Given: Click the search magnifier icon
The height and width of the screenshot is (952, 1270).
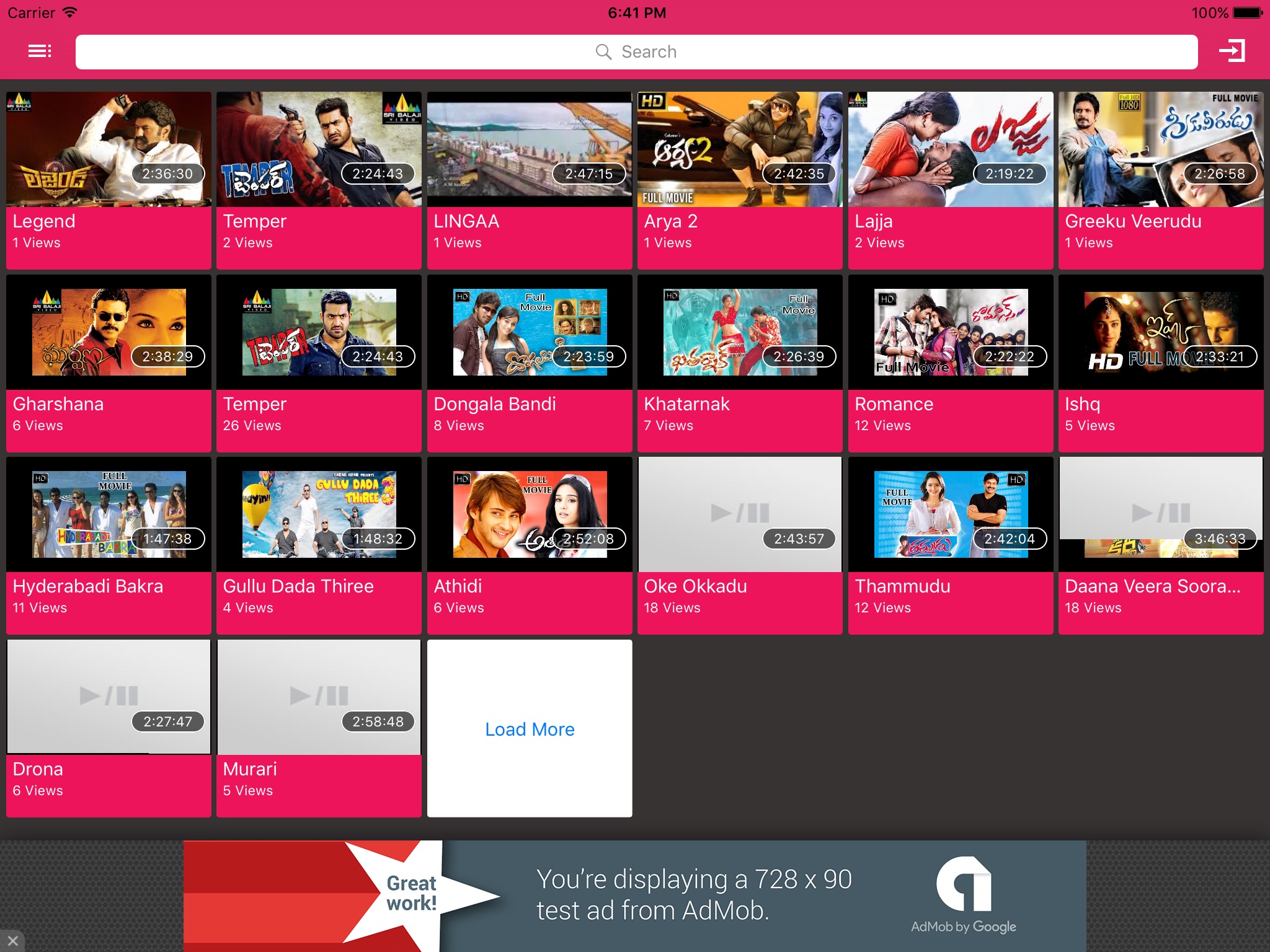Looking at the screenshot, I should point(603,52).
